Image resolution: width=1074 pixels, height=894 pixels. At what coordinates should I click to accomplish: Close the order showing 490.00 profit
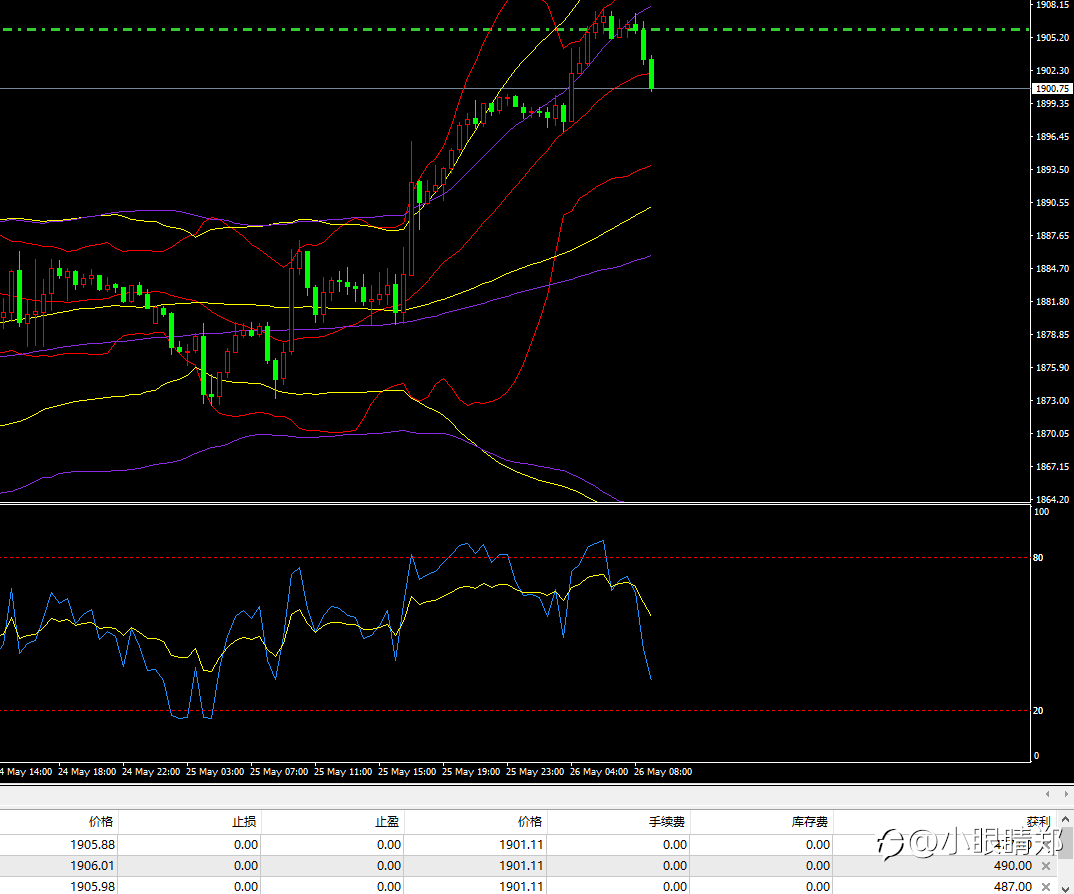point(1046,866)
